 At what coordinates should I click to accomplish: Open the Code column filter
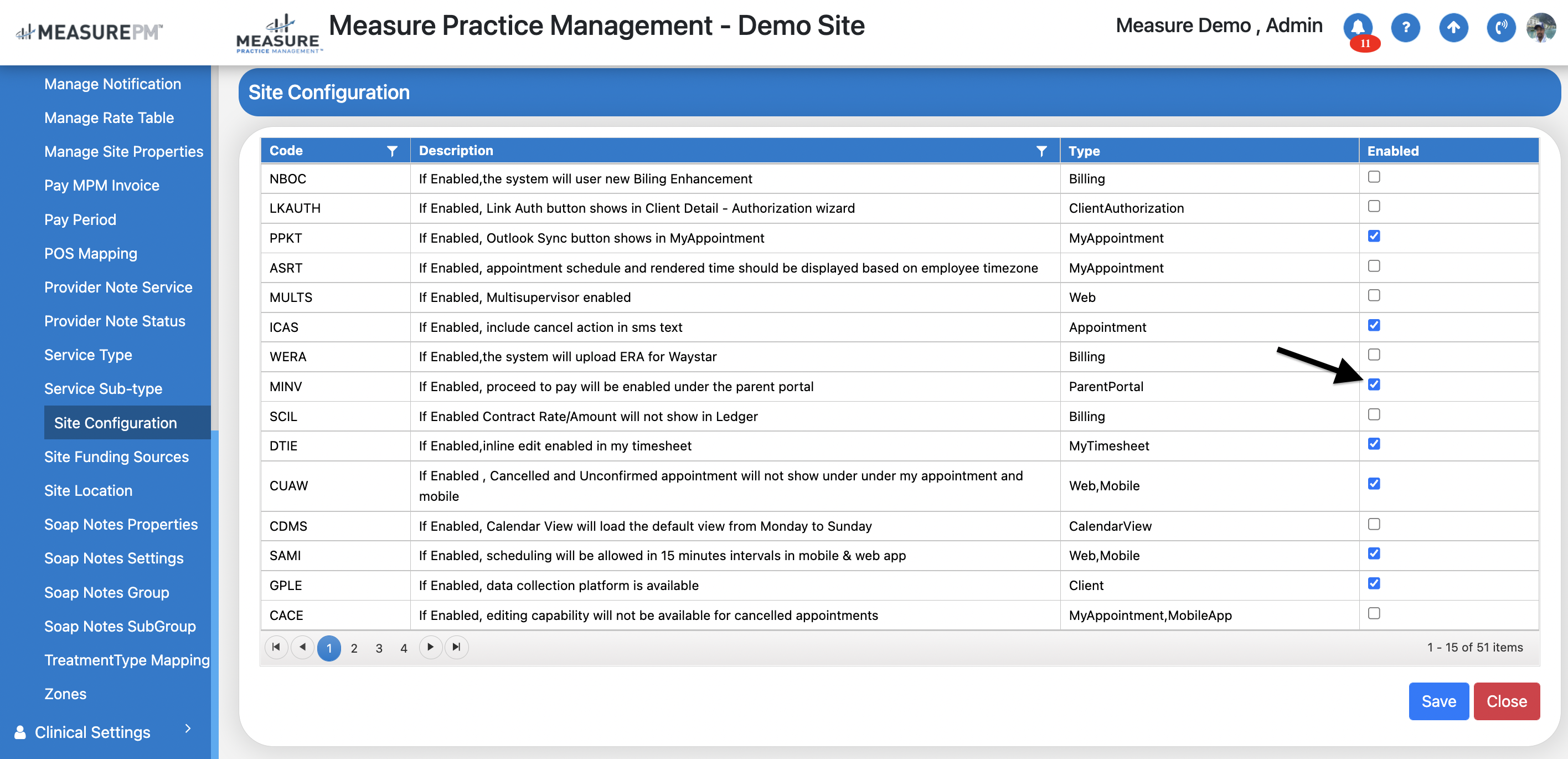(392, 151)
